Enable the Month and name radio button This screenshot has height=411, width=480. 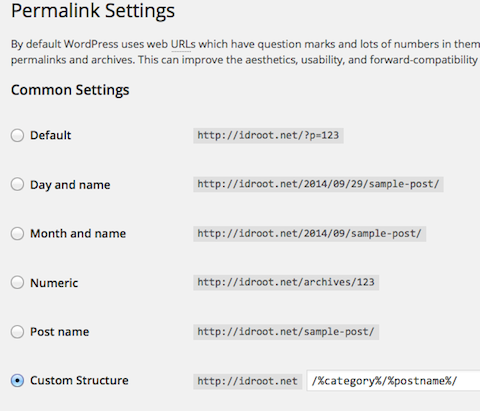click(17, 233)
